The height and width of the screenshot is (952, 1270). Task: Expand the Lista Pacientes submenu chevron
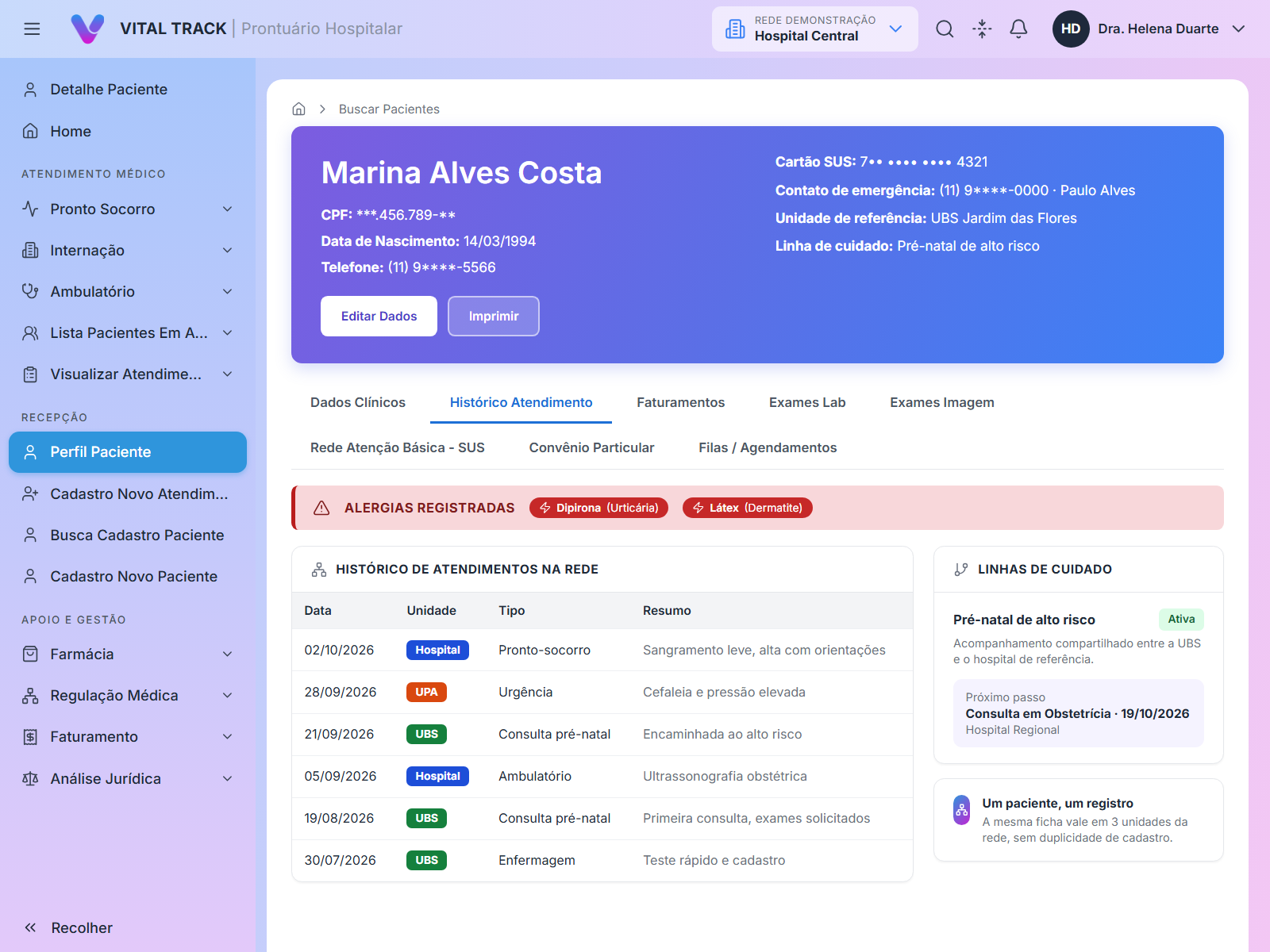tap(228, 332)
